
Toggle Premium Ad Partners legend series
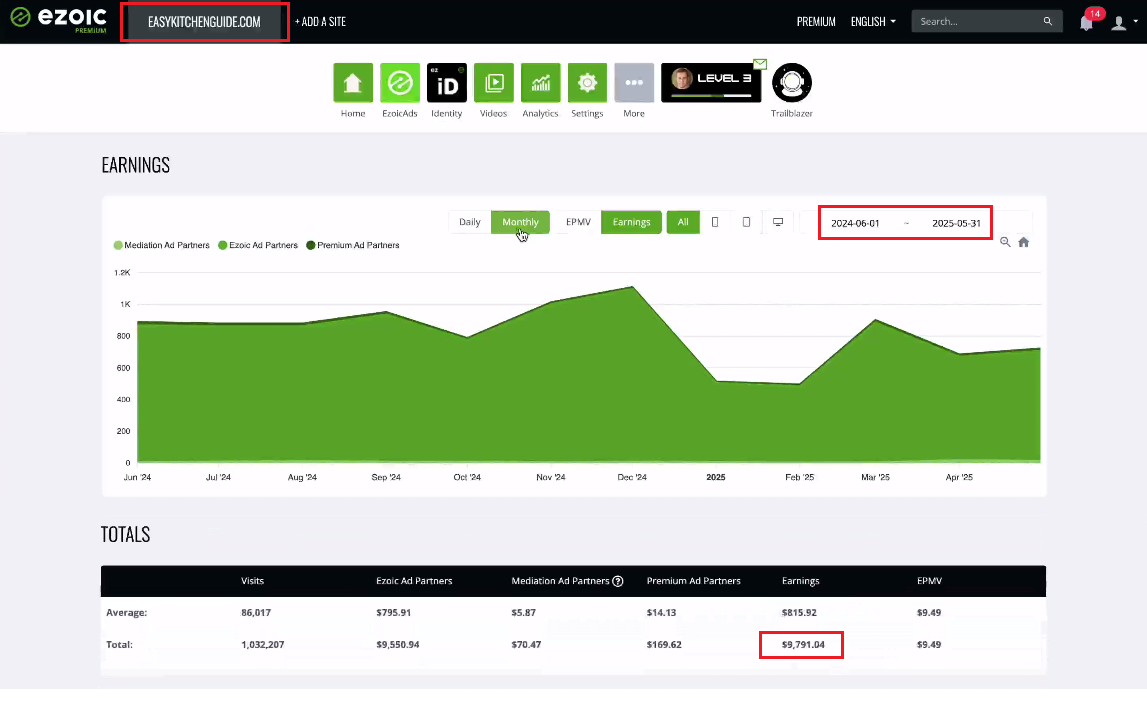click(353, 245)
